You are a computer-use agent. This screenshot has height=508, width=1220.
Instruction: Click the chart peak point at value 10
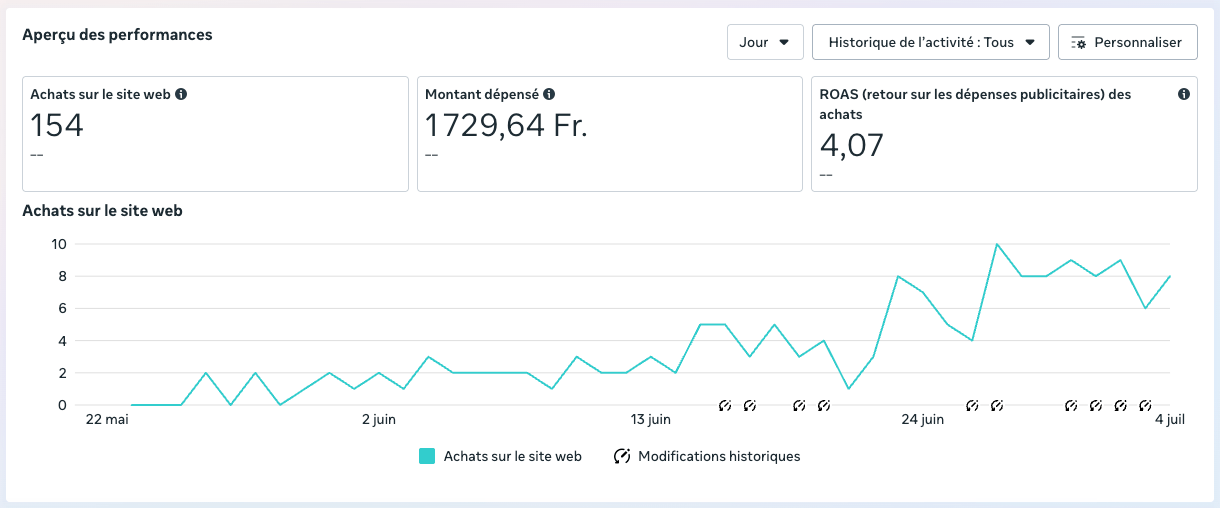pyautogui.click(x=996, y=244)
